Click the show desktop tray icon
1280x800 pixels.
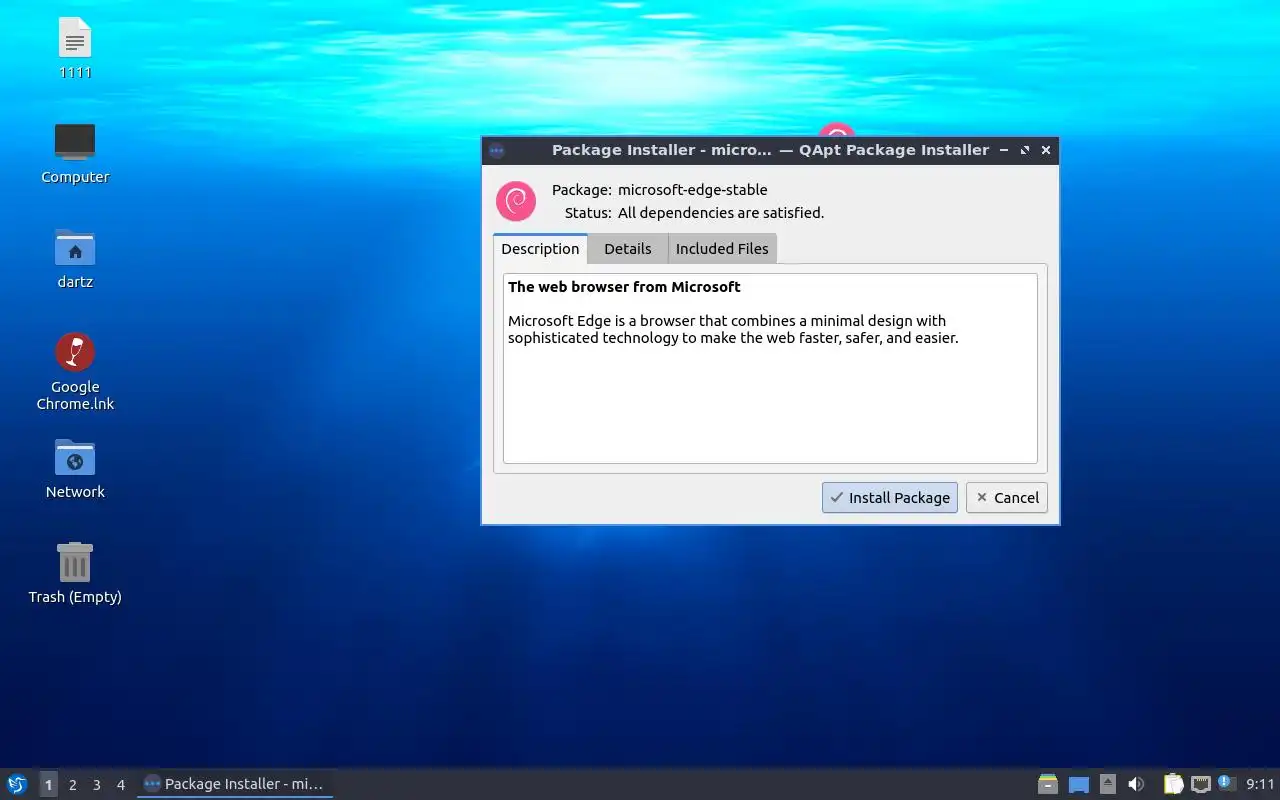click(x=1079, y=784)
